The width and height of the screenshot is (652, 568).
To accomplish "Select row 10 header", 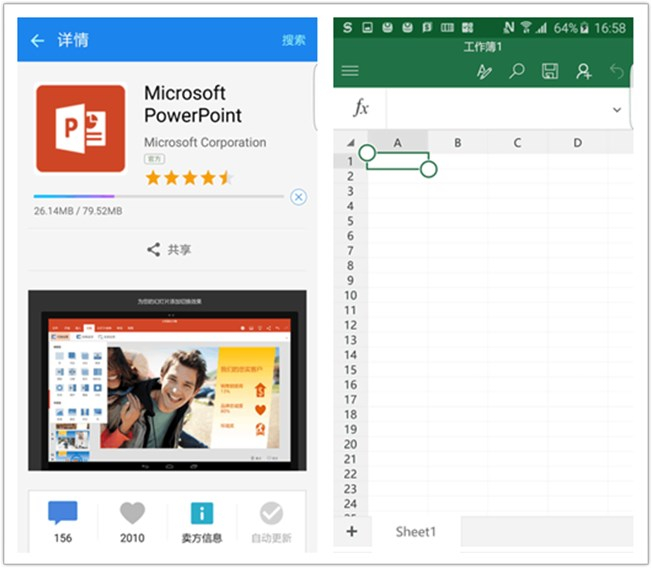I will pyautogui.click(x=351, y=295).
